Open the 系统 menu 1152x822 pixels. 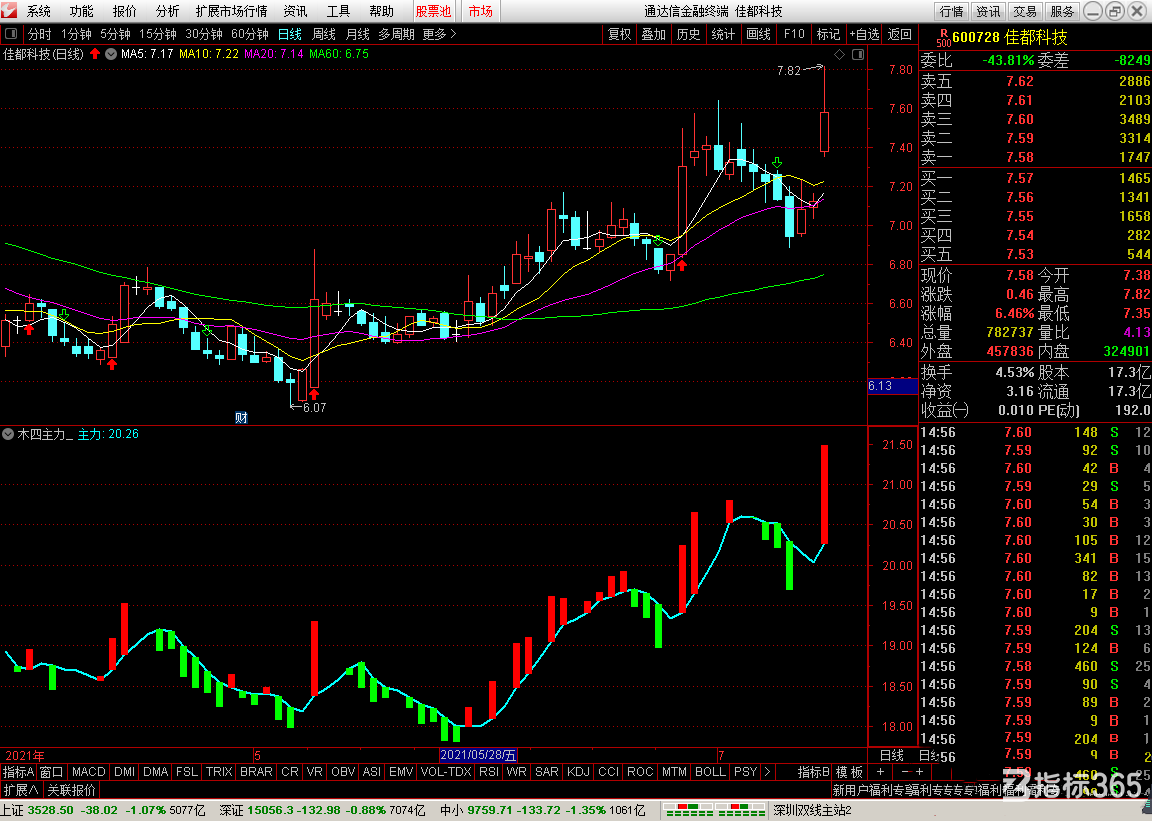tap(39, 11)
